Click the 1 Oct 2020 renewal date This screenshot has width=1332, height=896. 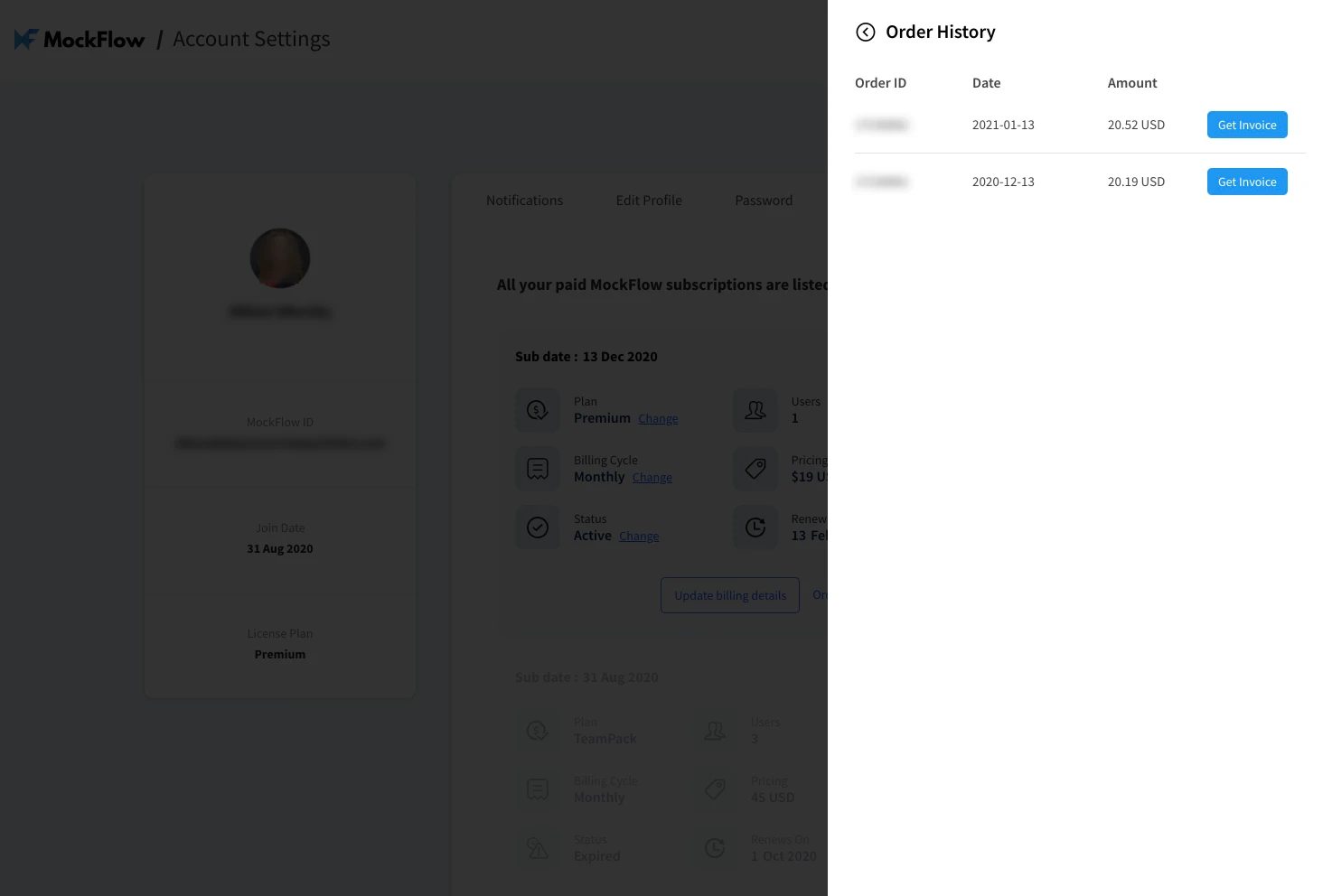tap(783, 856)
